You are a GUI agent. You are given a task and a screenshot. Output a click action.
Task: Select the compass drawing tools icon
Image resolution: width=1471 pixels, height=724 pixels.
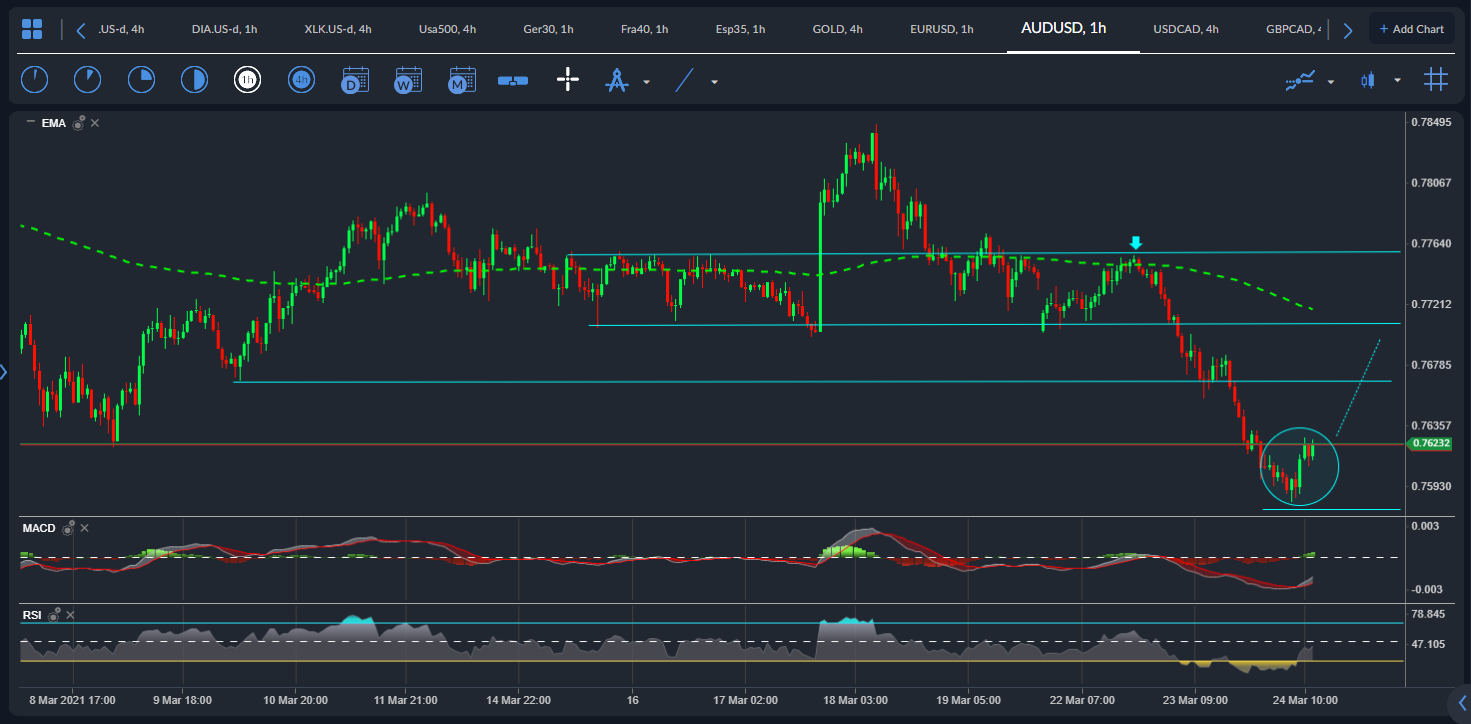point(616,80)
